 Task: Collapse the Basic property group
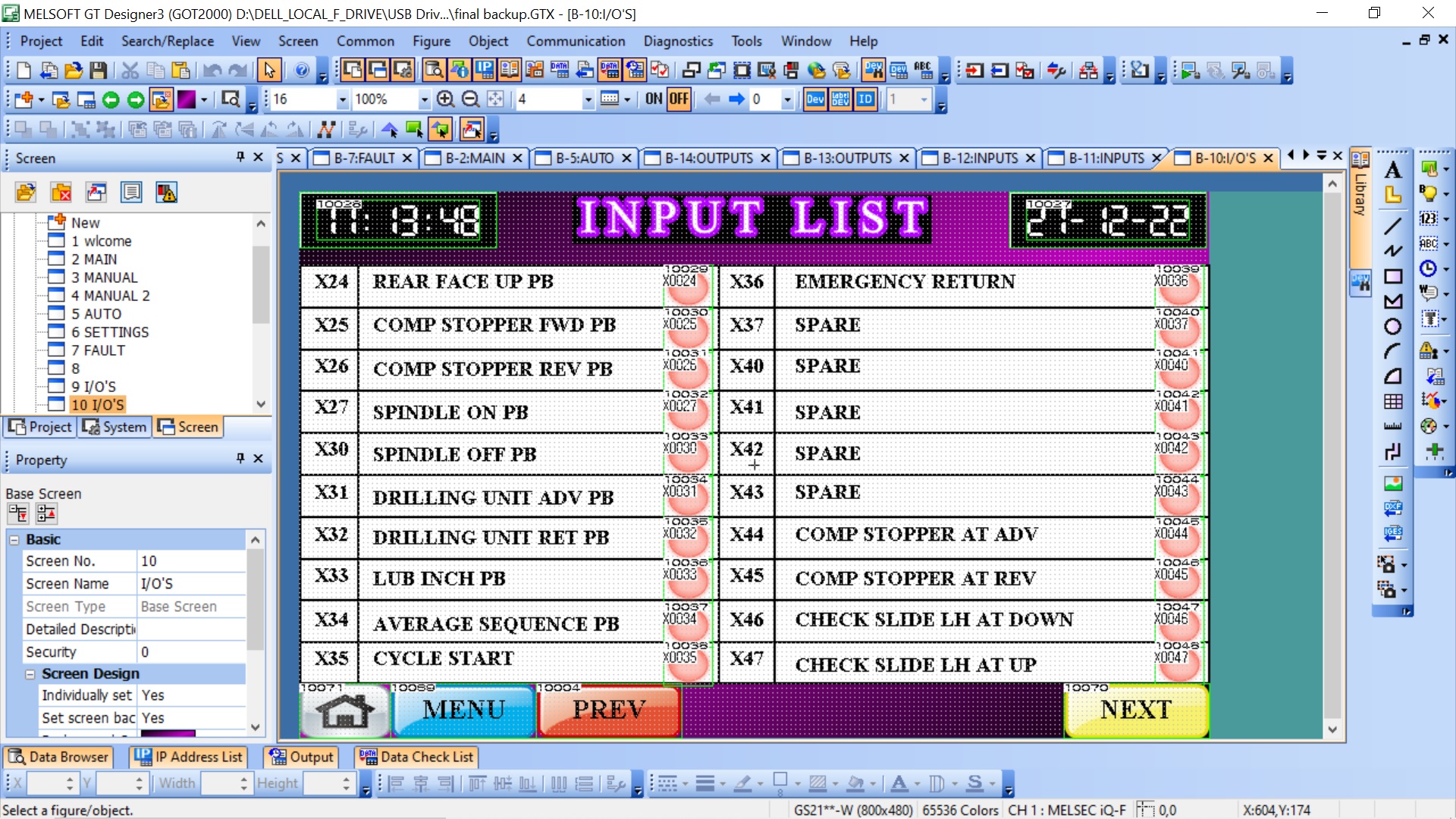14,540
